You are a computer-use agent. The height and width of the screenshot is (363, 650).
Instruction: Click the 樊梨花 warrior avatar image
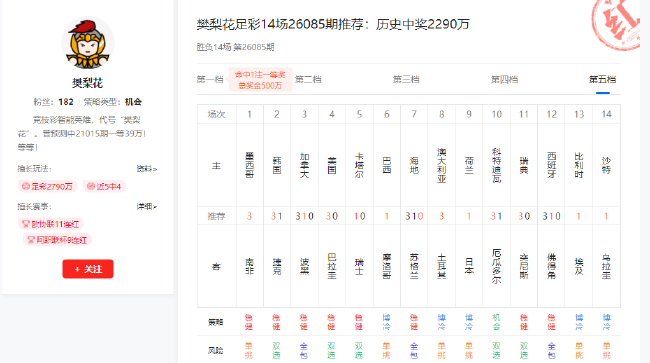pyautogui.click(x=88, y=43)
